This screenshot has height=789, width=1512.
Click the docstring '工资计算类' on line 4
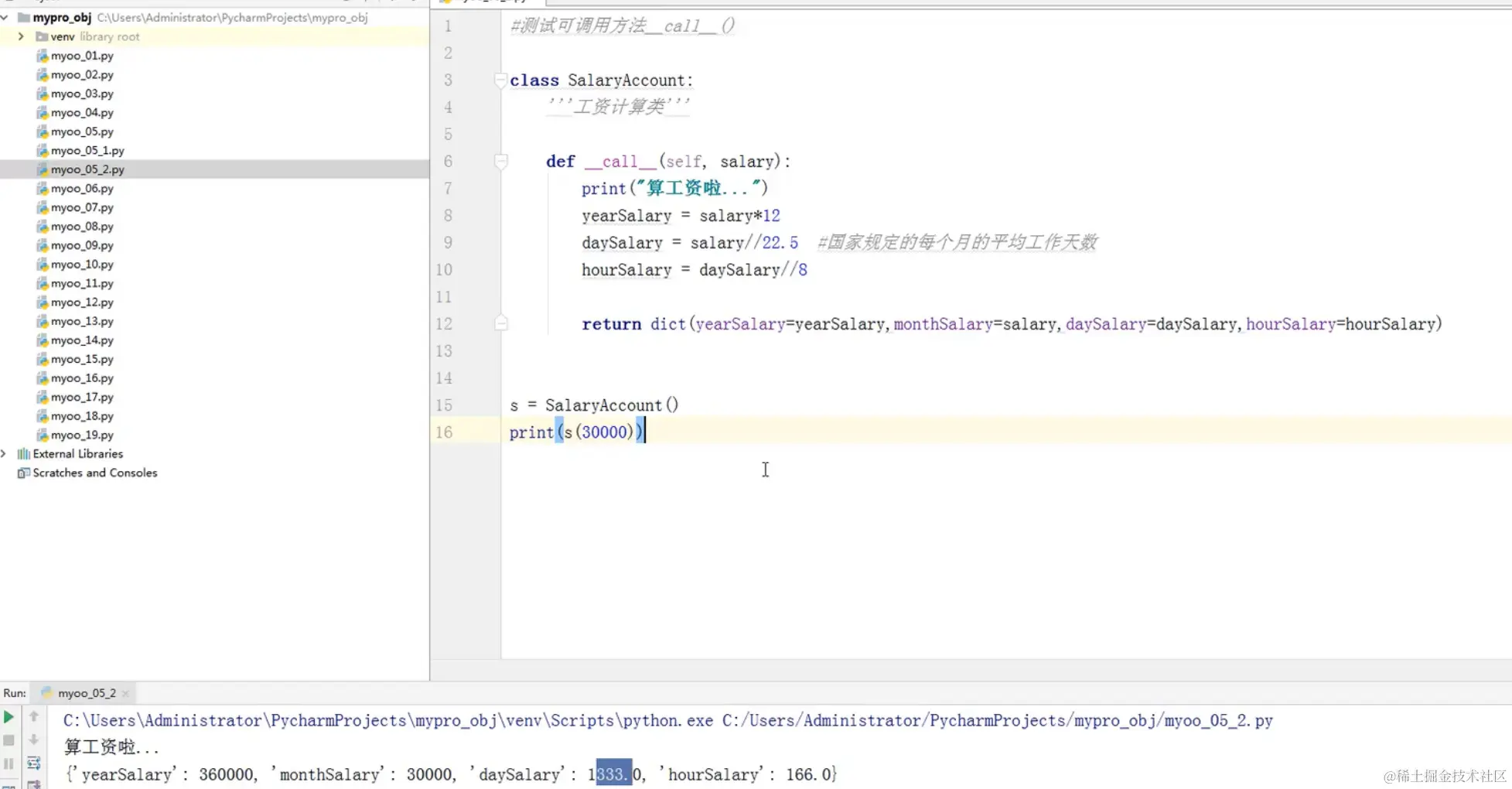618,107
